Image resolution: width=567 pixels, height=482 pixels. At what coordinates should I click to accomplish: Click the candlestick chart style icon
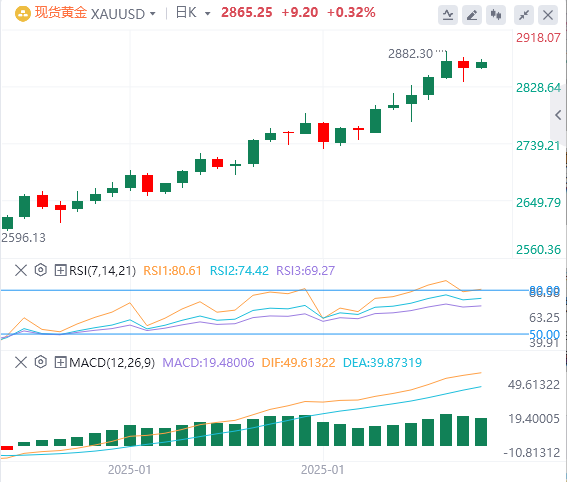pos(496,15)
